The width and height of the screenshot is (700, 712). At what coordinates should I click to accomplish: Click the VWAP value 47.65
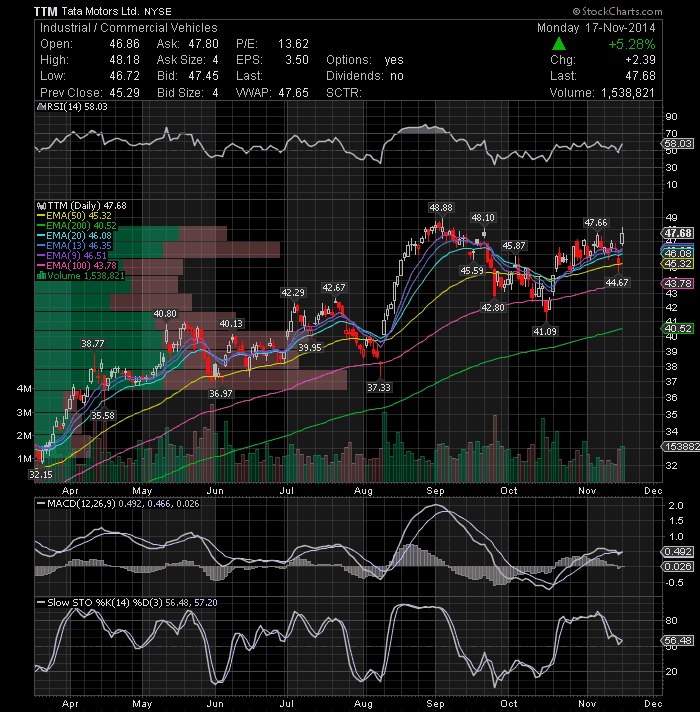coord(293,93)
